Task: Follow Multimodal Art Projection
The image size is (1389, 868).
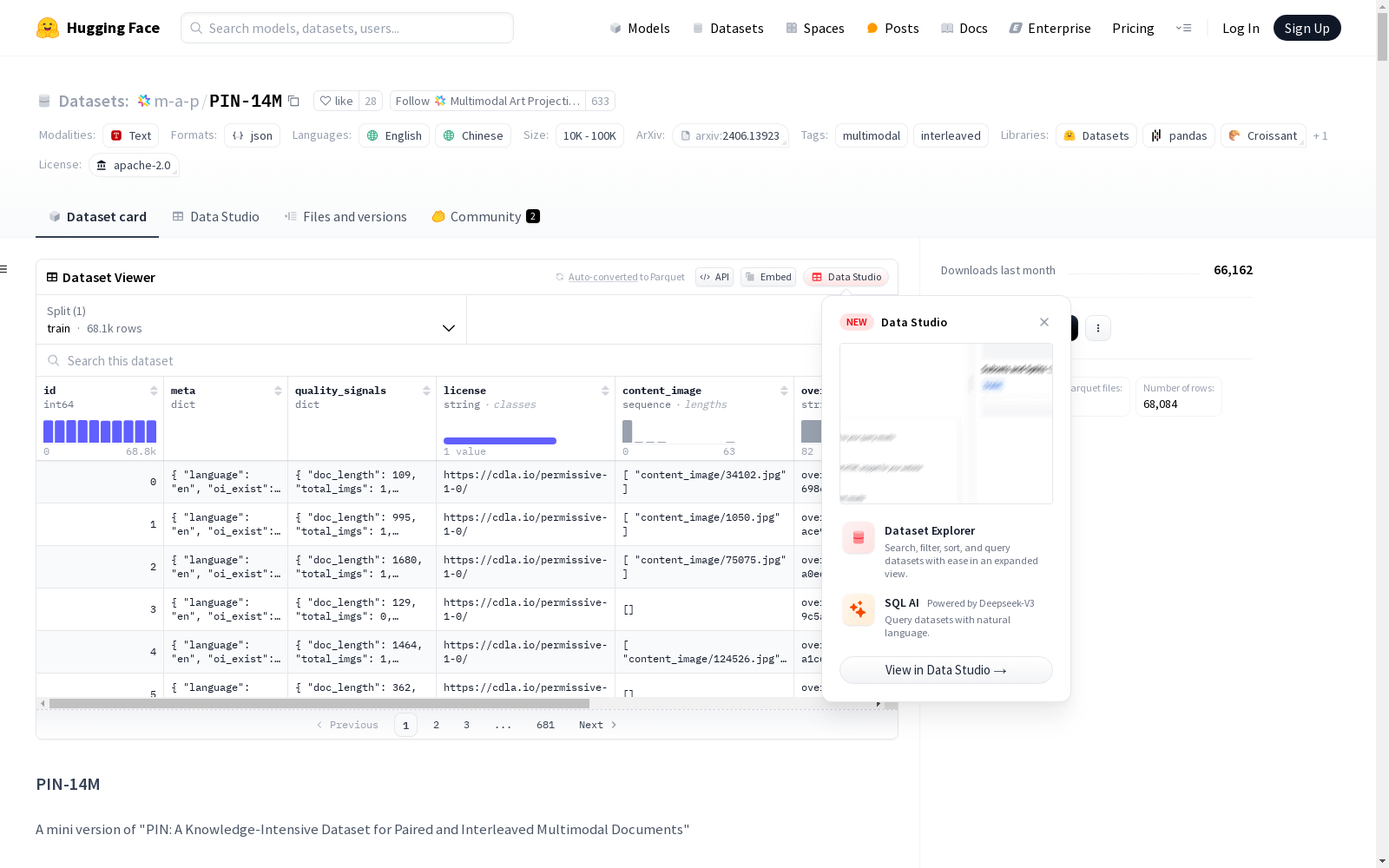Action: [x=488, y=101]
